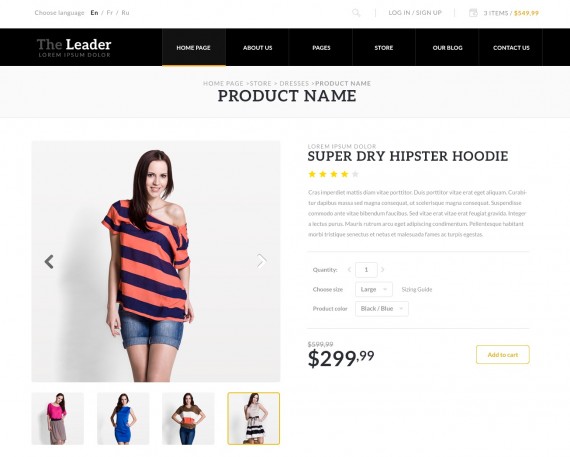Show previous product image arrow
The image size is (570, 457).
click(x=49, y=261)
